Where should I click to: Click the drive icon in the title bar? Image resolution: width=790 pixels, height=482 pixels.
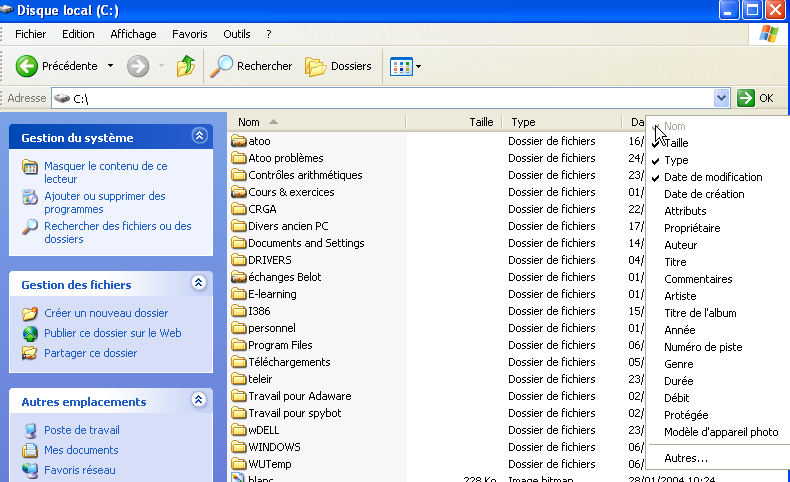tap(7, 10)
